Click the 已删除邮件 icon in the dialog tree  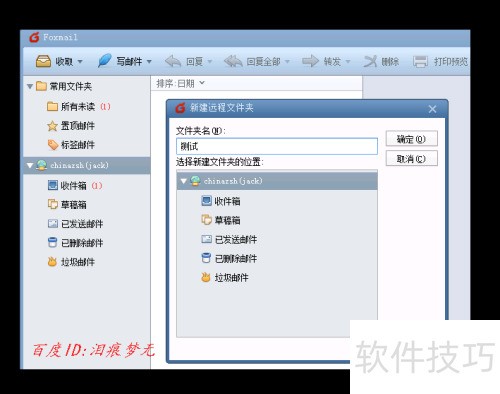206,258
